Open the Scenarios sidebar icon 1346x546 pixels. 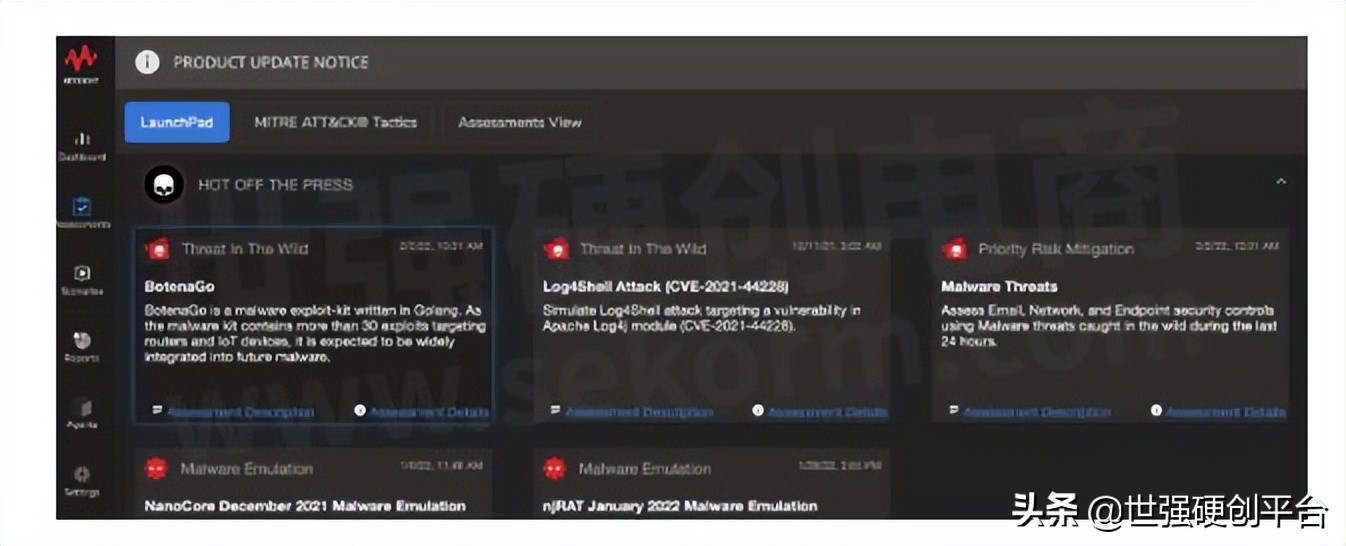pos(83,272)
